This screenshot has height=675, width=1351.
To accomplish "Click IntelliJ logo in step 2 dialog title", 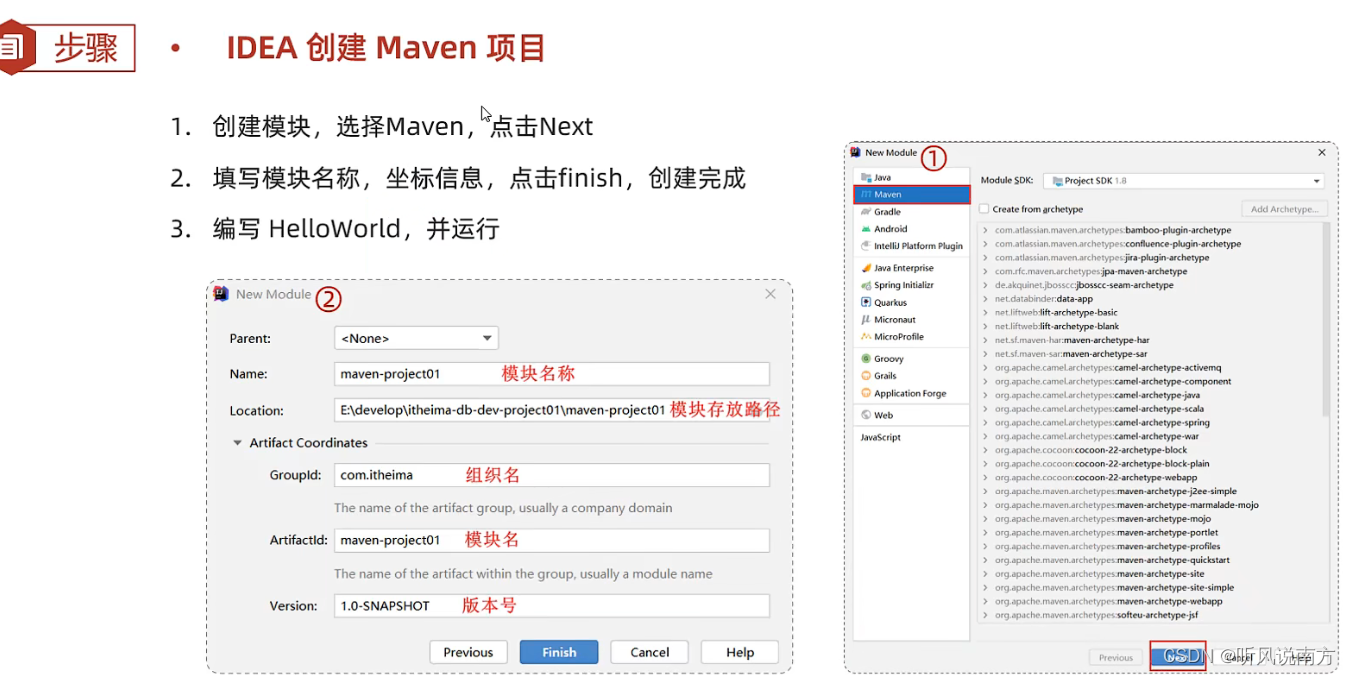I will pyautogui.click(x=221, y=293).
